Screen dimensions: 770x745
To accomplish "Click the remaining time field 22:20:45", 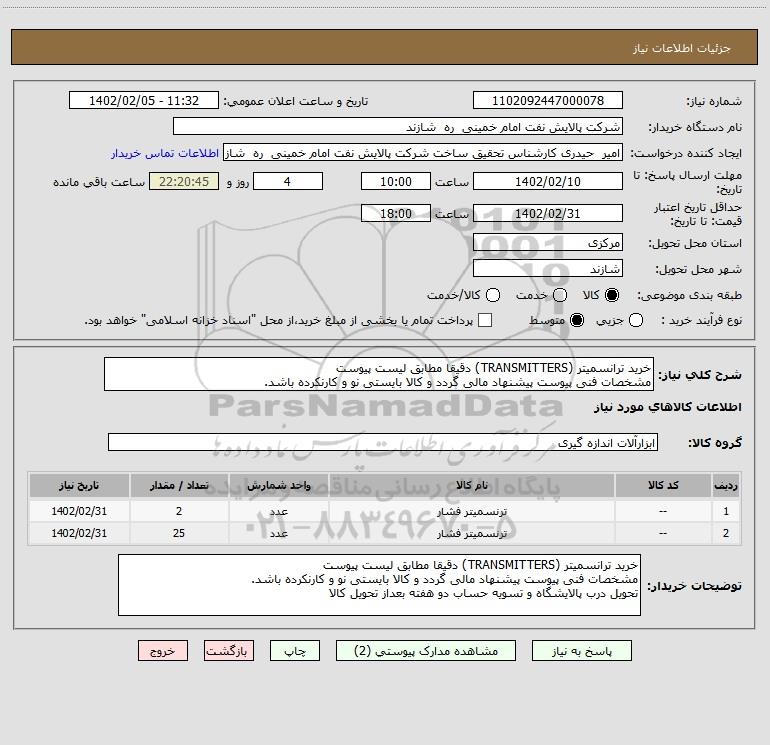I will click(184, 182).
